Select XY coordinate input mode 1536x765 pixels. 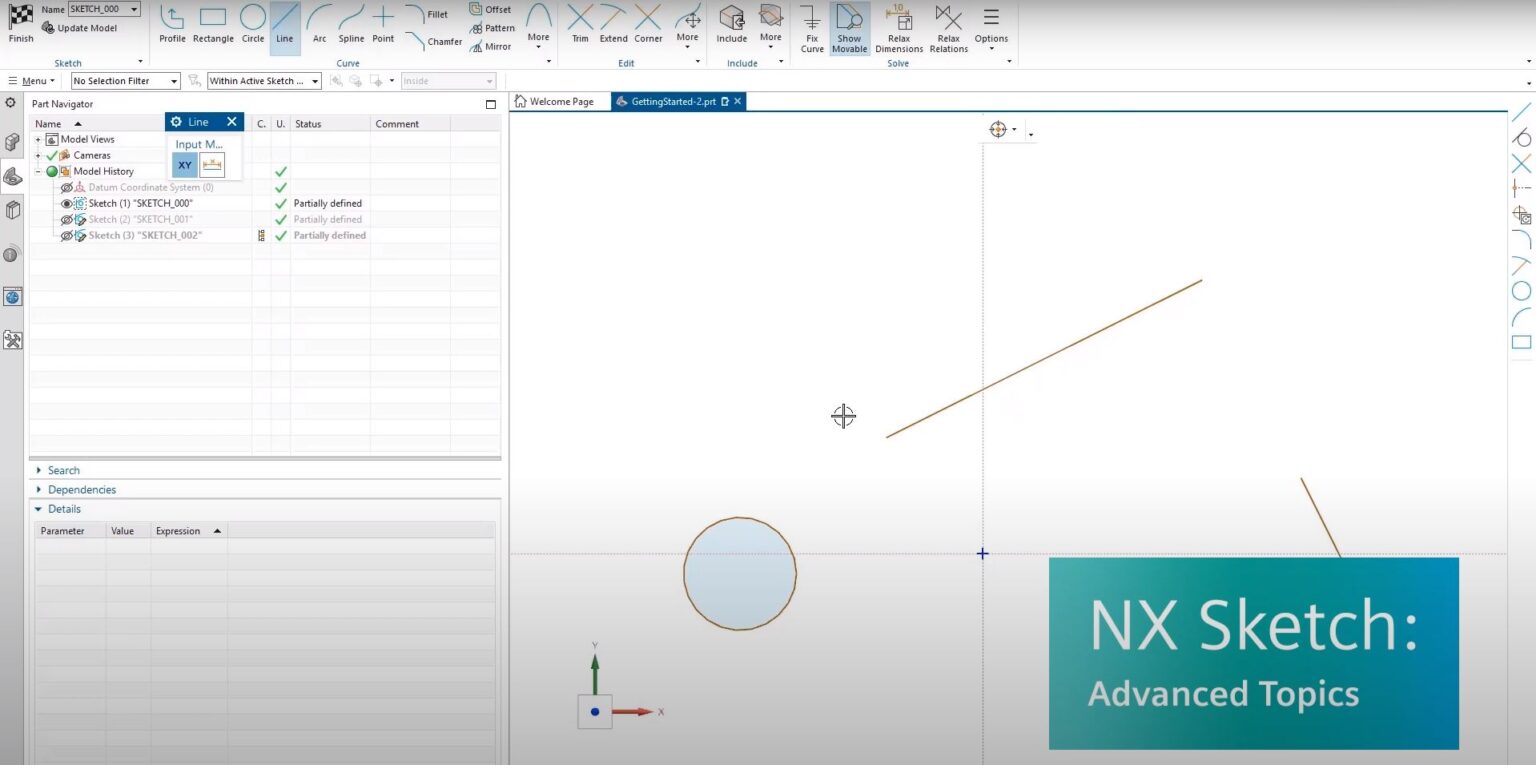(x=185, y=165)
